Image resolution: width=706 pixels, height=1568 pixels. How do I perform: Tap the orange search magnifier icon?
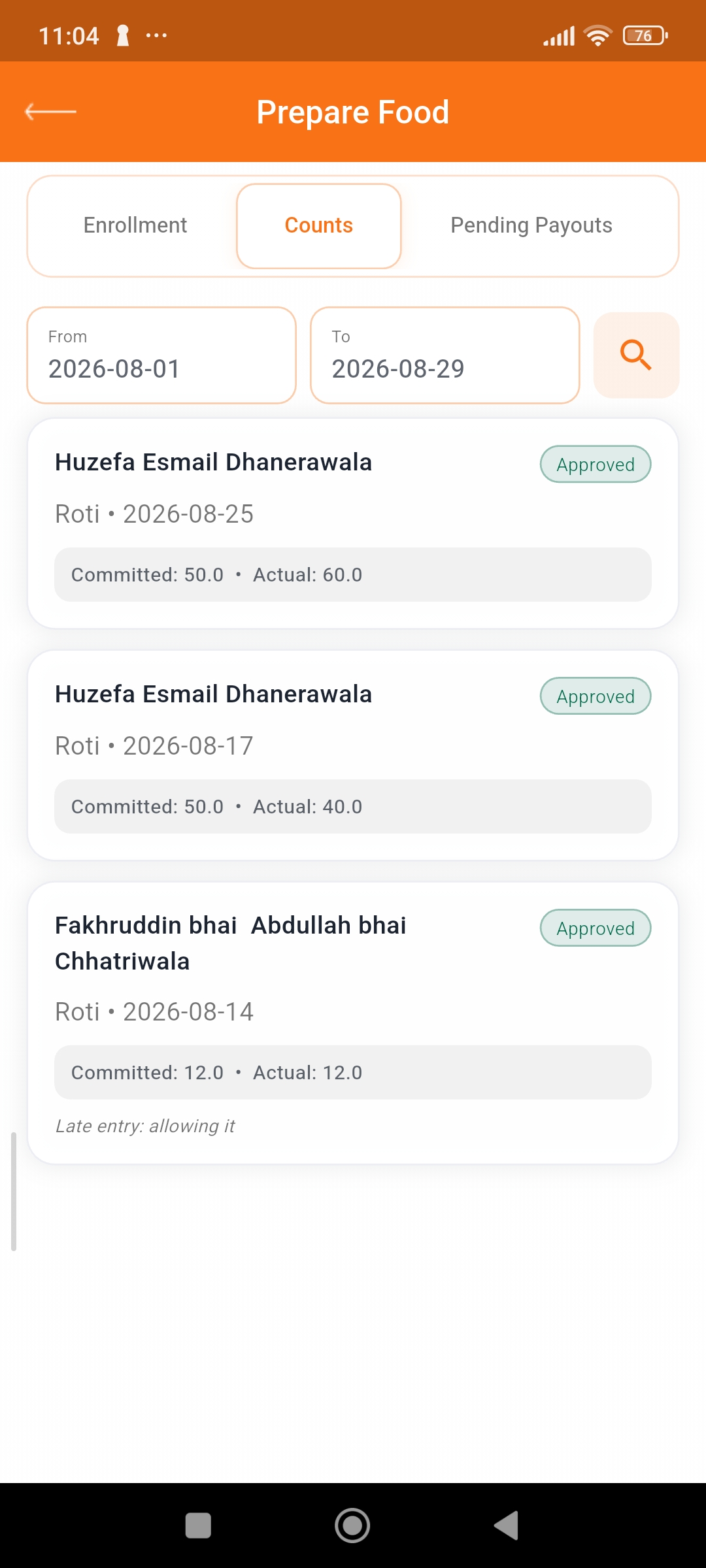636,355
